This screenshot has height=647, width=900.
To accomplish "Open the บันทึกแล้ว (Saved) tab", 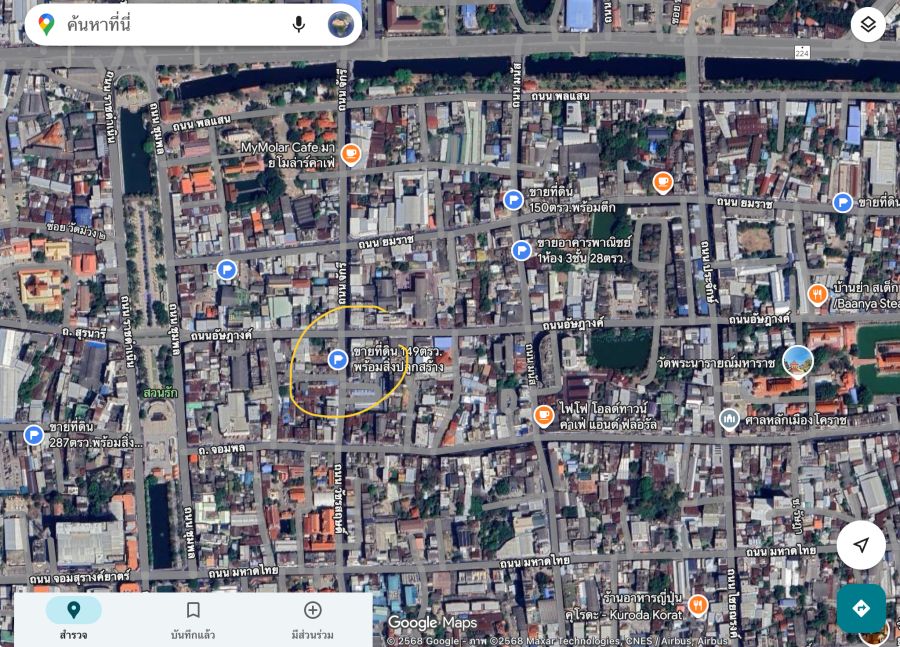I will pyautogui.click(x=193, y=618).
